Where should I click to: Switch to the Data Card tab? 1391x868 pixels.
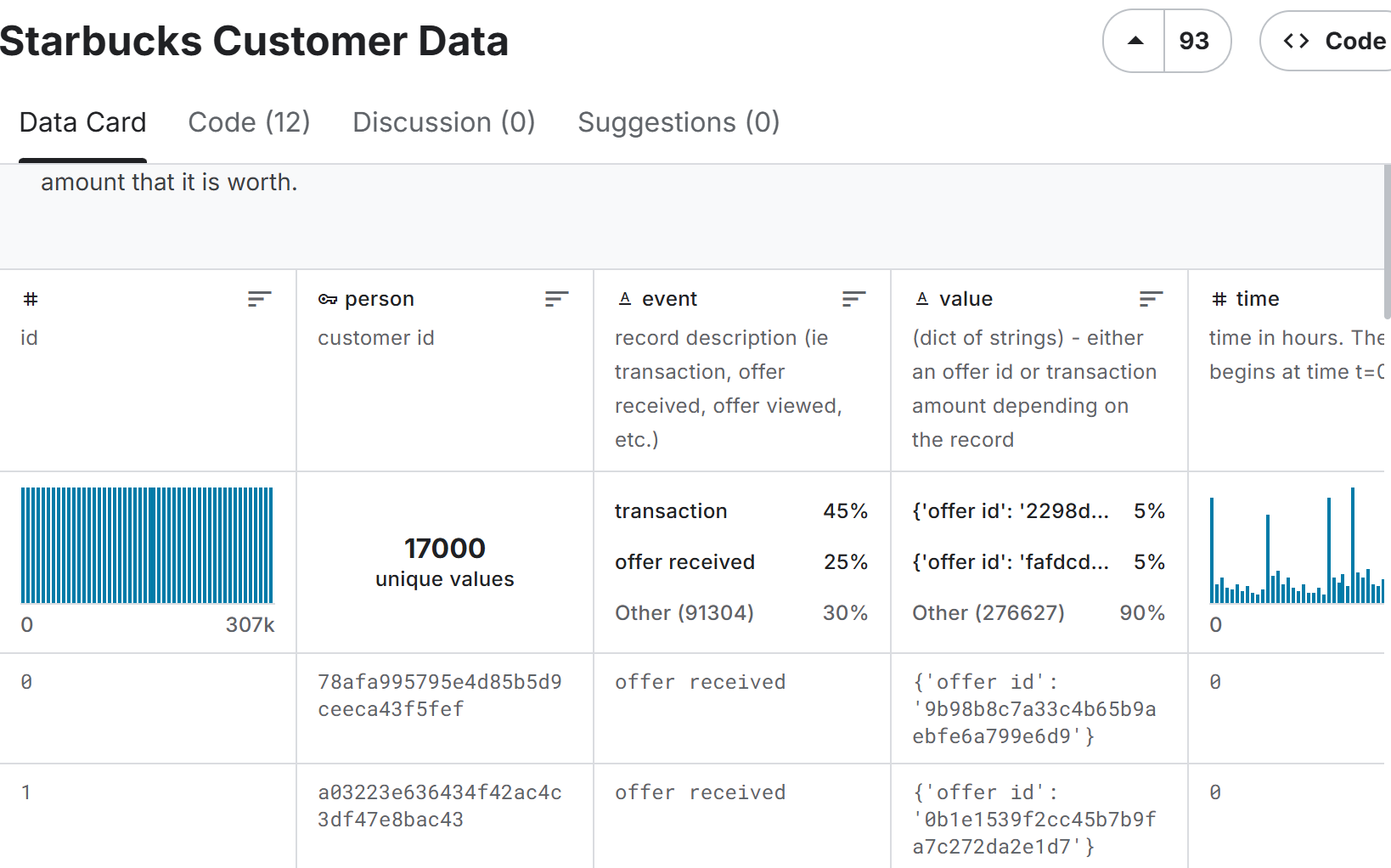pos(82,122)
